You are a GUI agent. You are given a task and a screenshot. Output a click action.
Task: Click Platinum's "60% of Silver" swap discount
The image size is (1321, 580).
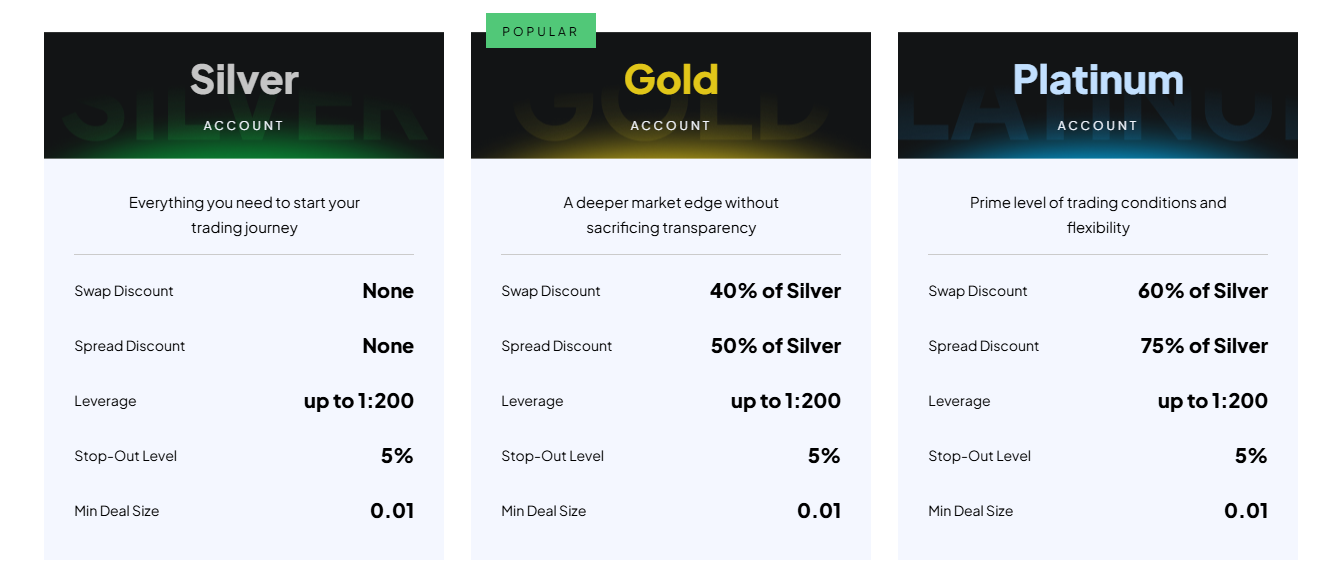click(x=1202, y=291)
